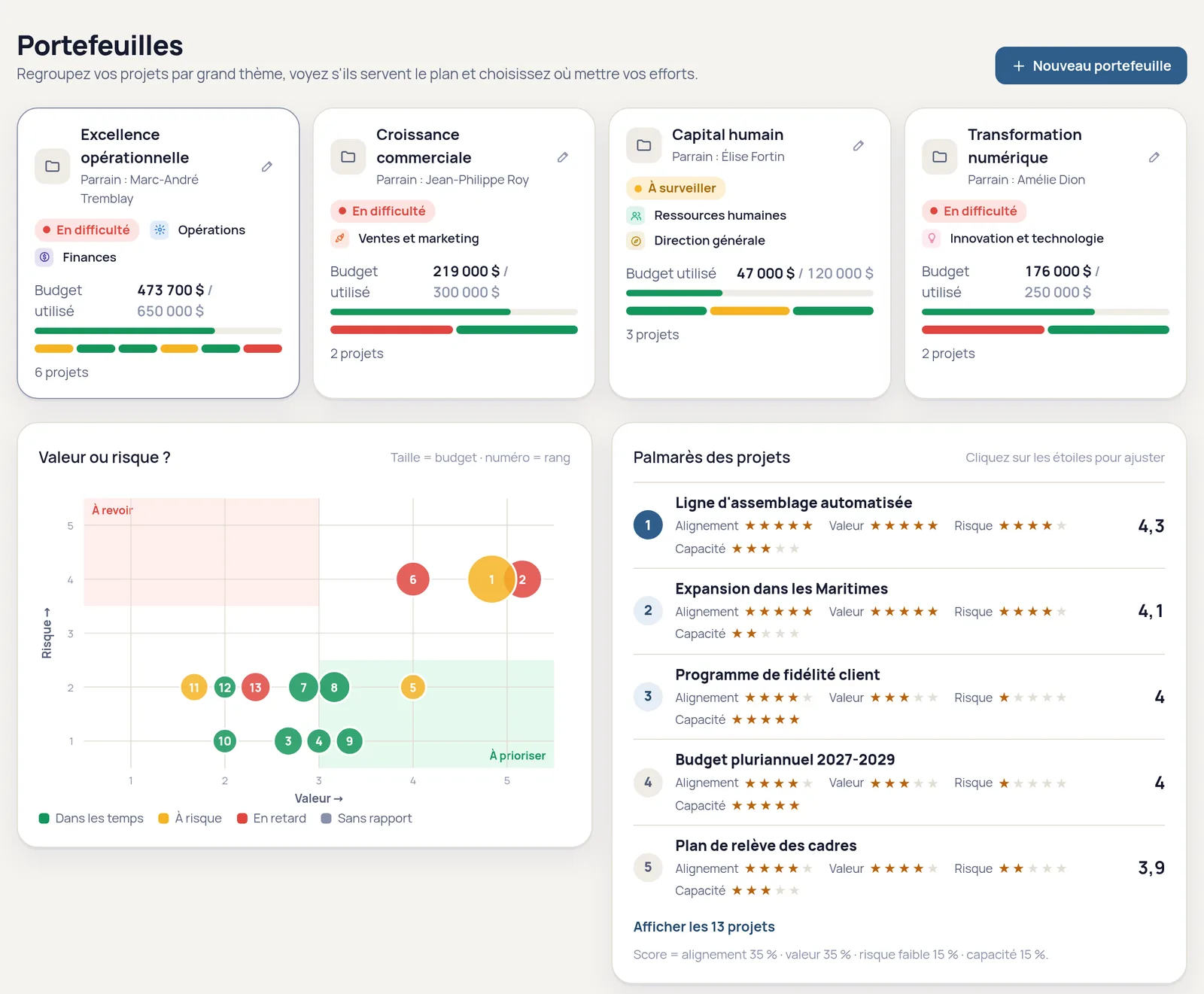
Task: Click the Innovation et technologie bulb icon
Action: click(x=932, y=239)
